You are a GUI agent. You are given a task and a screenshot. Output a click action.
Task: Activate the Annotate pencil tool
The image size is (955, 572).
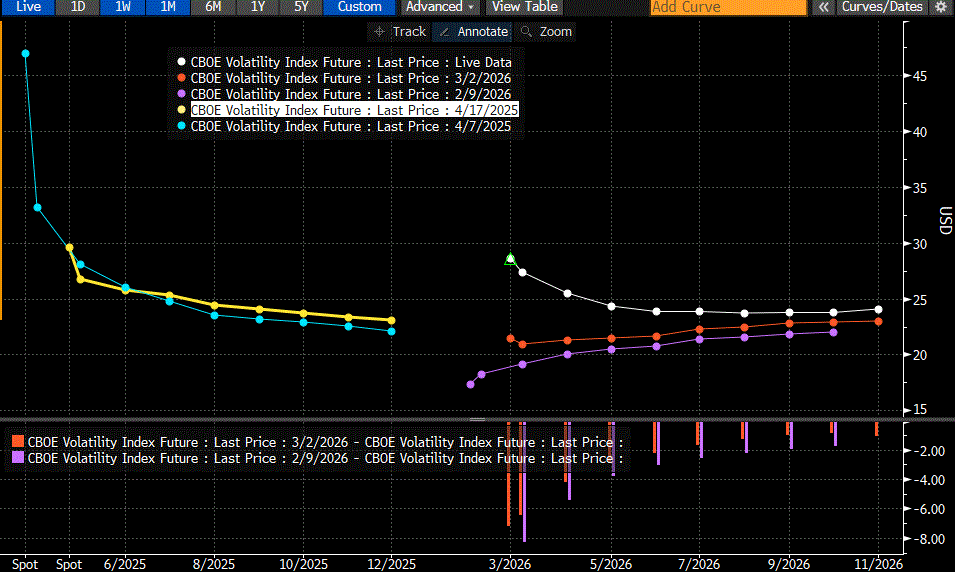[x=473, y=32]
